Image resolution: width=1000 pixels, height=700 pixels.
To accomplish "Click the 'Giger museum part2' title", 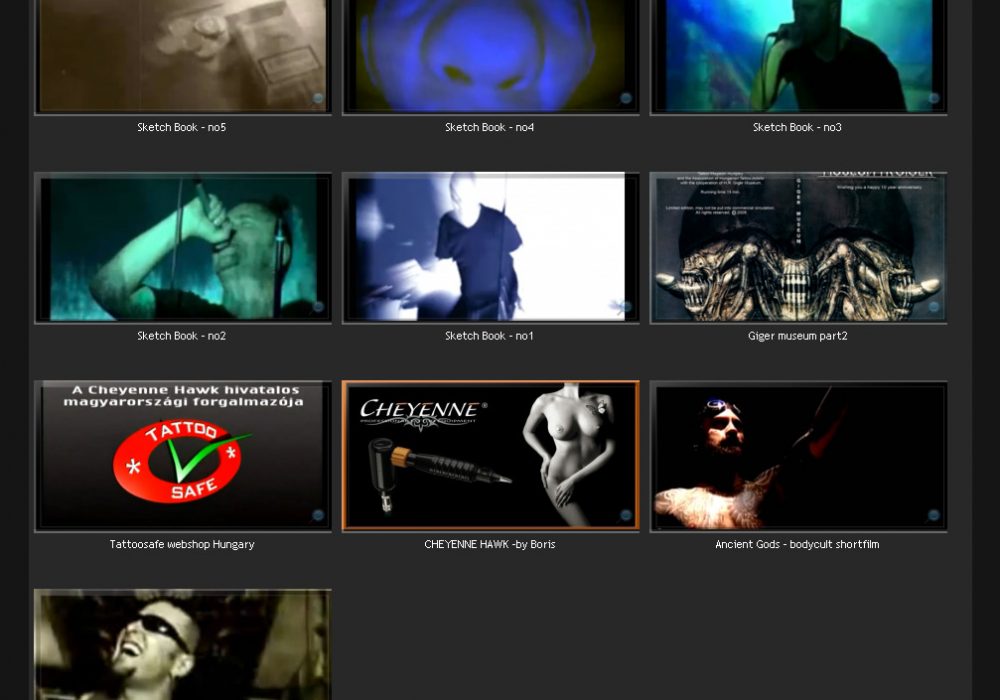I will (x=798, y=336).
